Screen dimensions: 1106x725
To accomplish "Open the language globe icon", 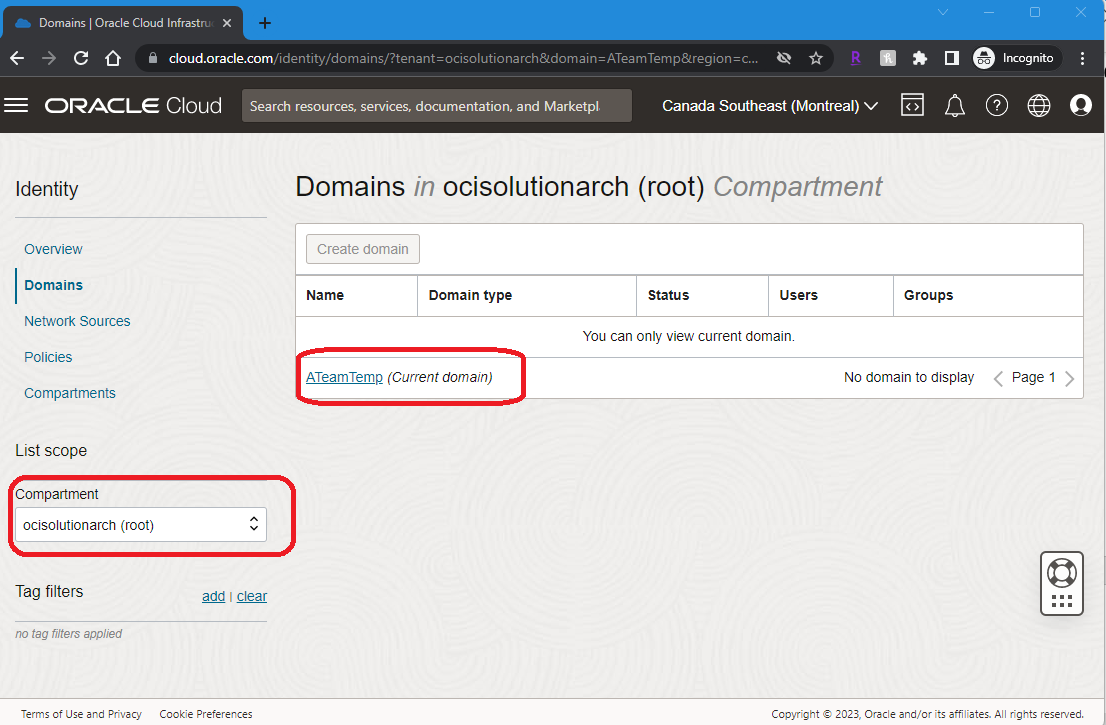I will [x=1039, y=106].
